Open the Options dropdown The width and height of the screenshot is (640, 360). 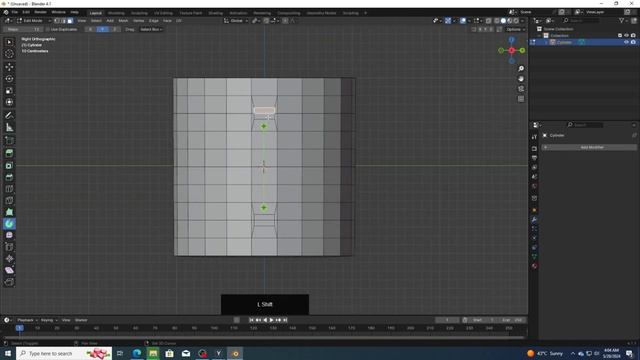point(515,29)
